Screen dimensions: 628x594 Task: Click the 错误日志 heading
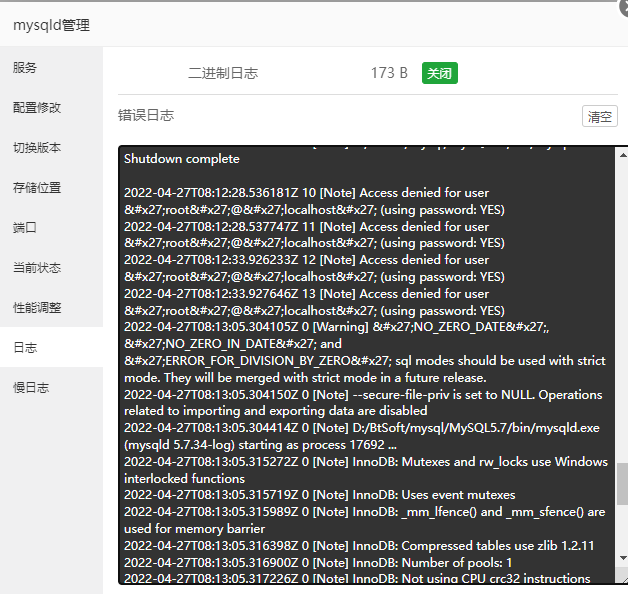pos(146,115)
